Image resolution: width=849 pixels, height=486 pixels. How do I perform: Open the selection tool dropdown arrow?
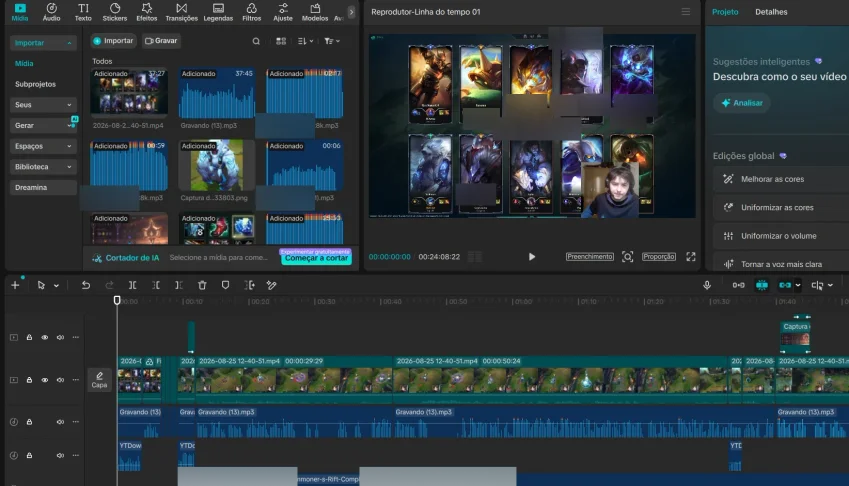(56, 286)
